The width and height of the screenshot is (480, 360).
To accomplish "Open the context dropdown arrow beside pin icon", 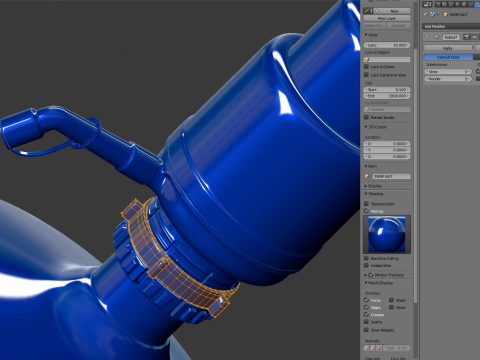I will point(437,14).
